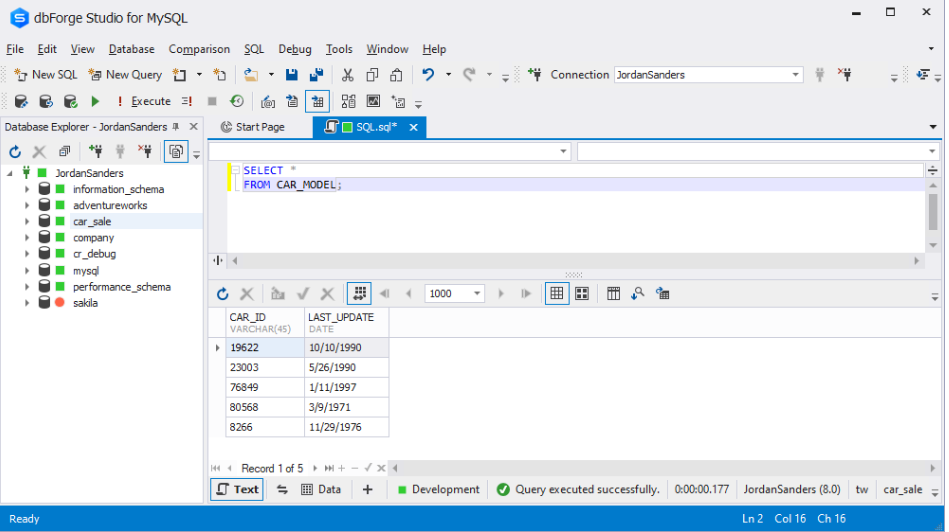Toggle paginal mode in results toolbar
This screenshot has height=532, width=949.
click(x=359, y=294)
